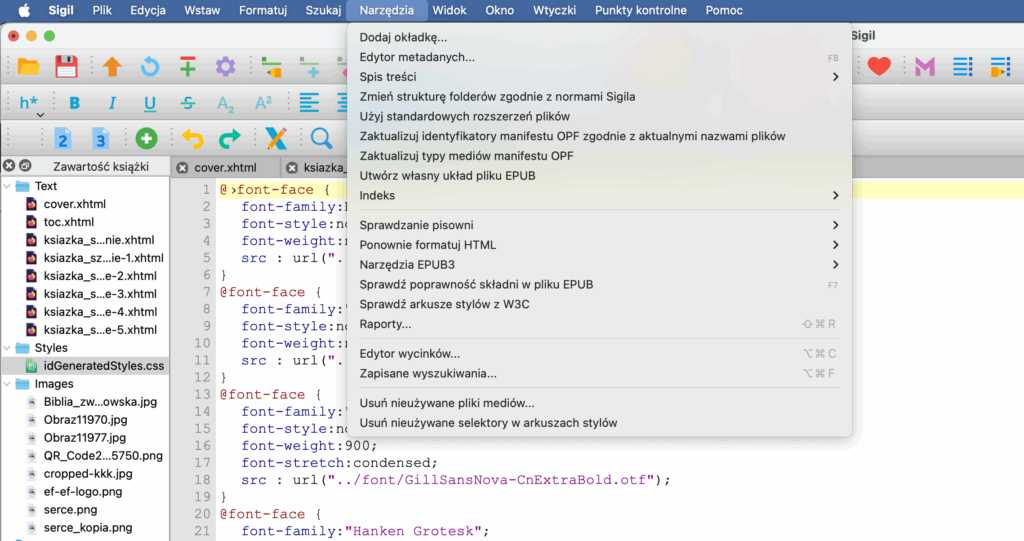Switch to the cover.xhtml tab
This screenshot has height=541, width=1024.
click(x=225, y=168)
